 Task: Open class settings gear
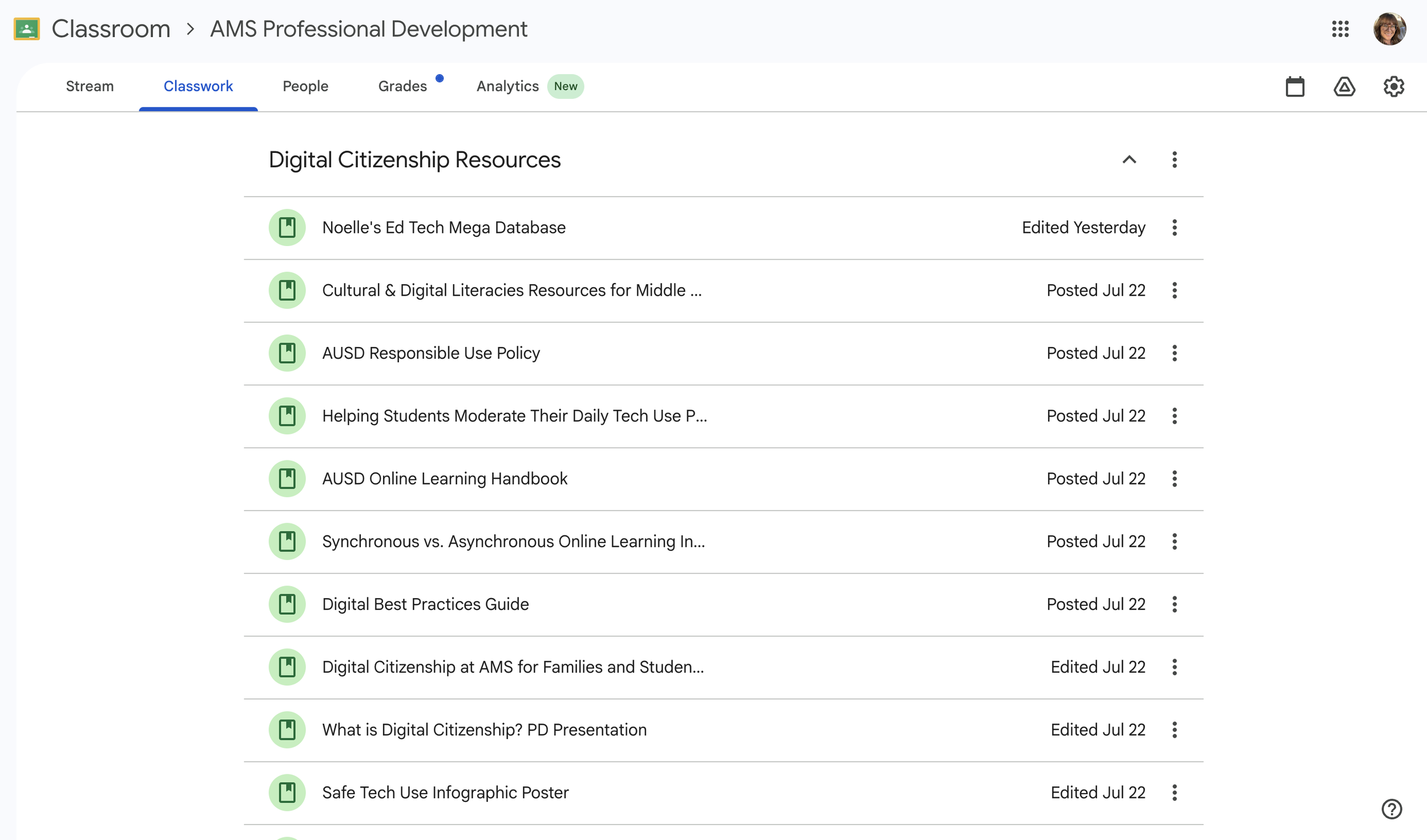1393,87
